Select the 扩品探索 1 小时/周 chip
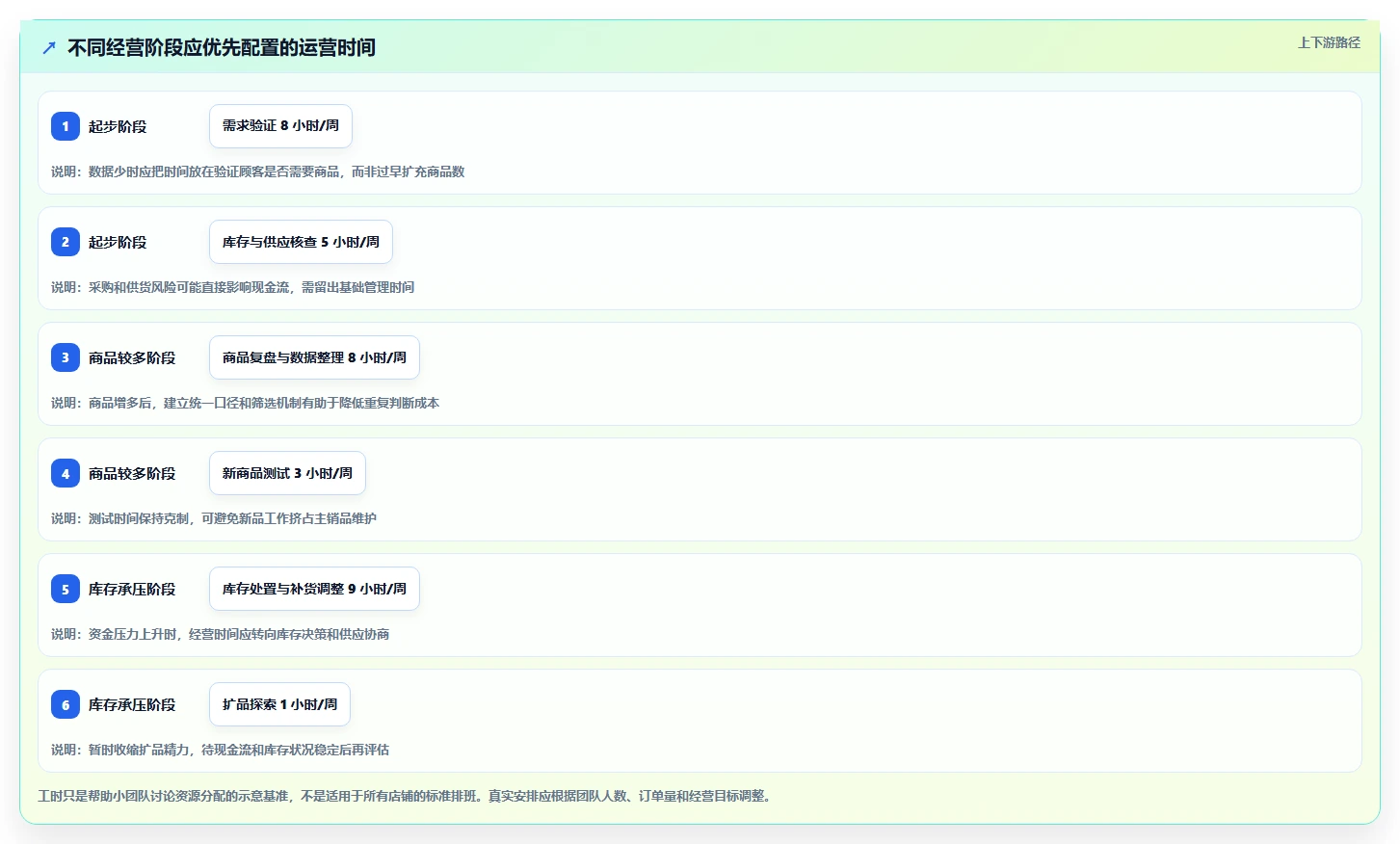This screenshot has width=1400, height=844. (x=279, y=704)
